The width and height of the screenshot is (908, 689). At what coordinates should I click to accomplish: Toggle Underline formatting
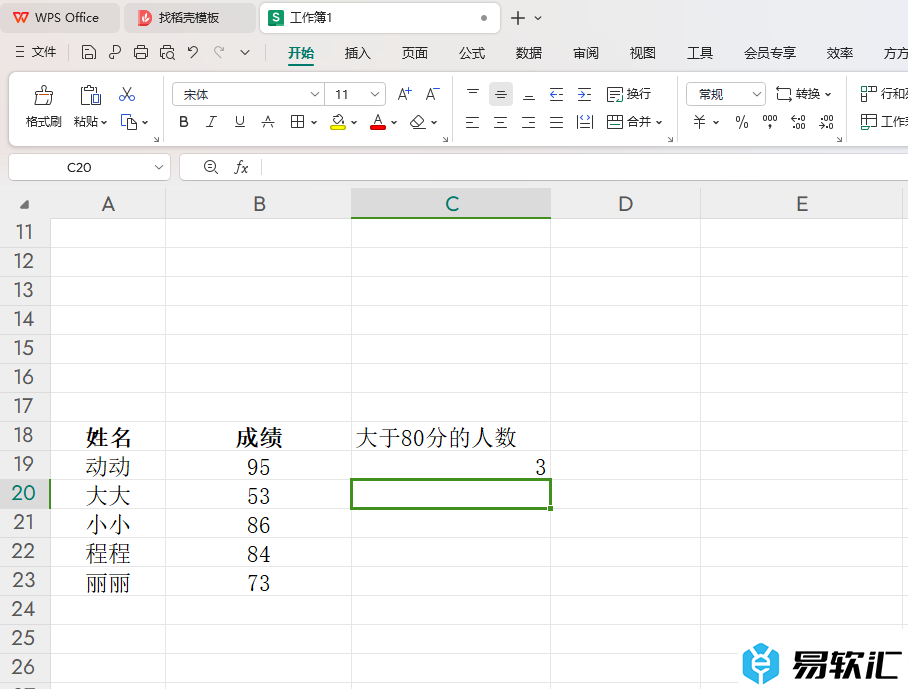pos(240,122)
